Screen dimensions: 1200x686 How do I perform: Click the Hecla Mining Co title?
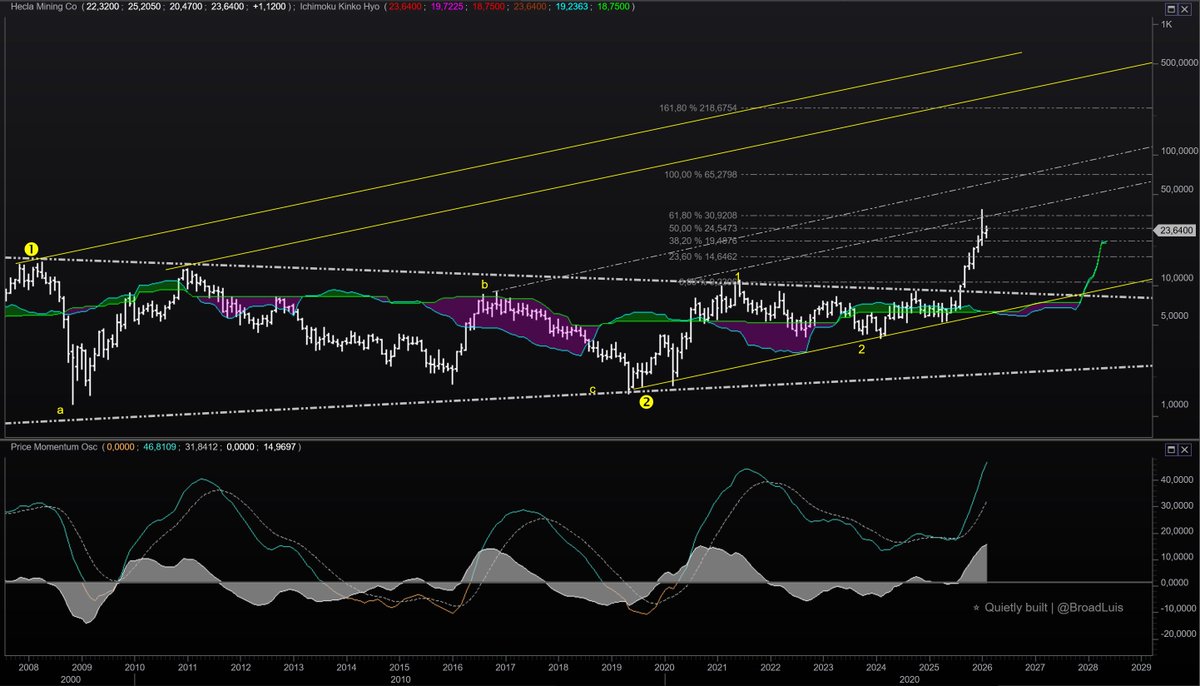pos(43,8)
